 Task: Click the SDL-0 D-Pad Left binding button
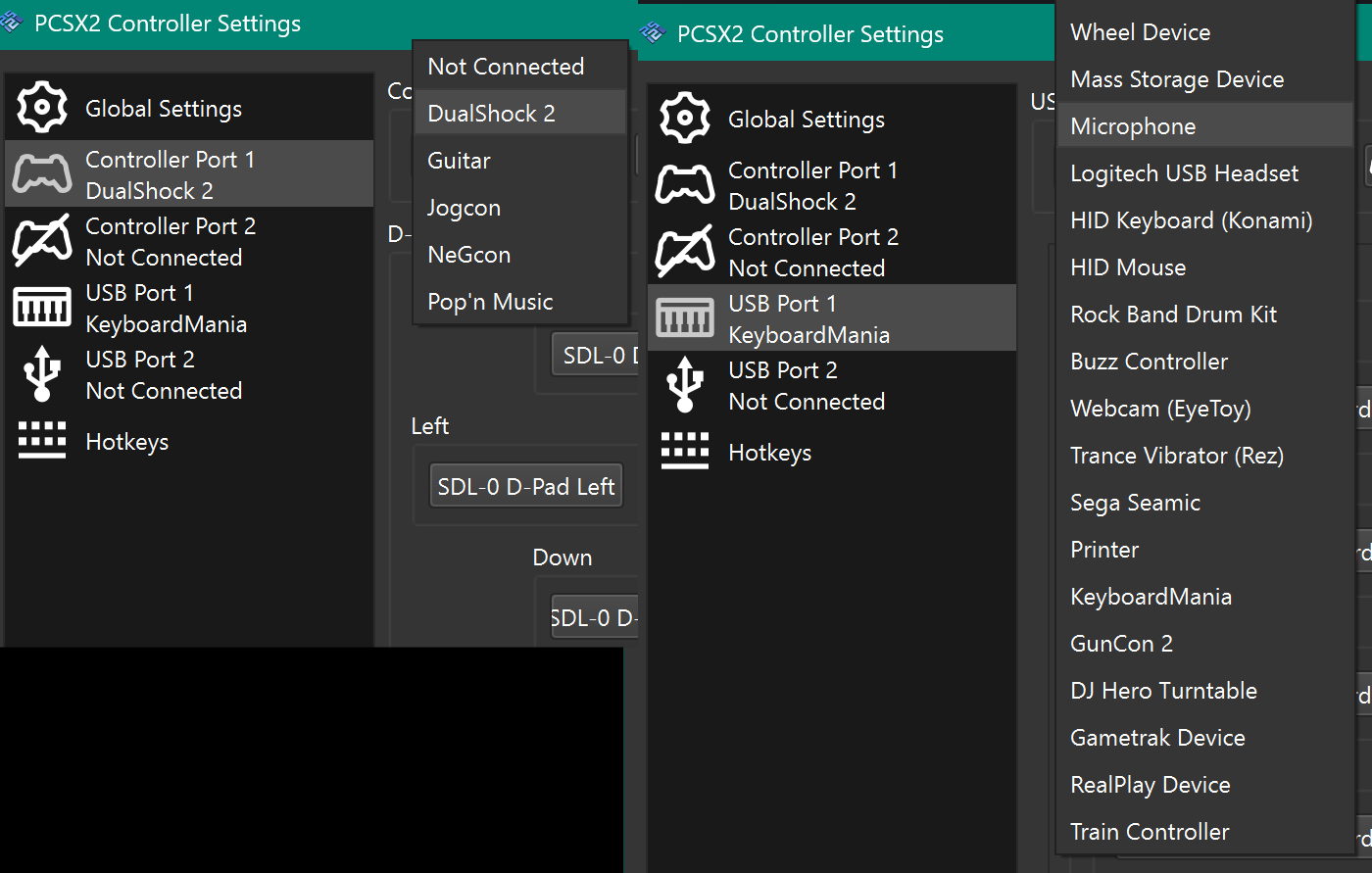[x=526, y=487]
